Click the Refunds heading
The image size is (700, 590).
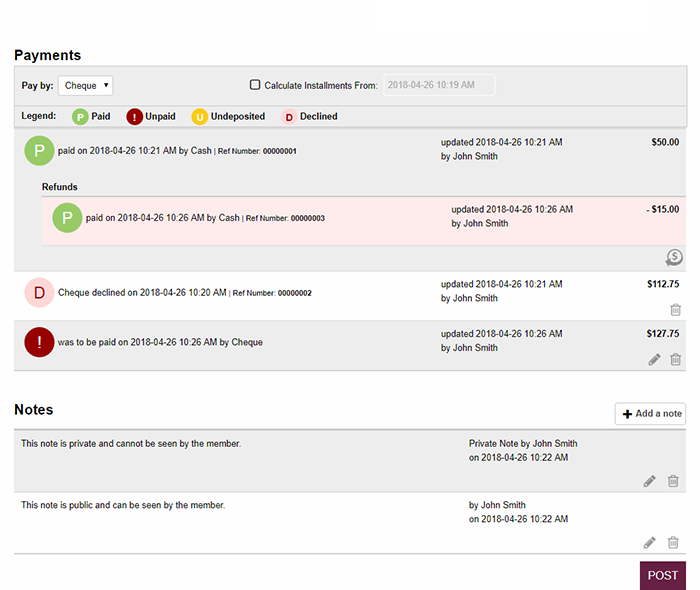click(x=60, y=187)
